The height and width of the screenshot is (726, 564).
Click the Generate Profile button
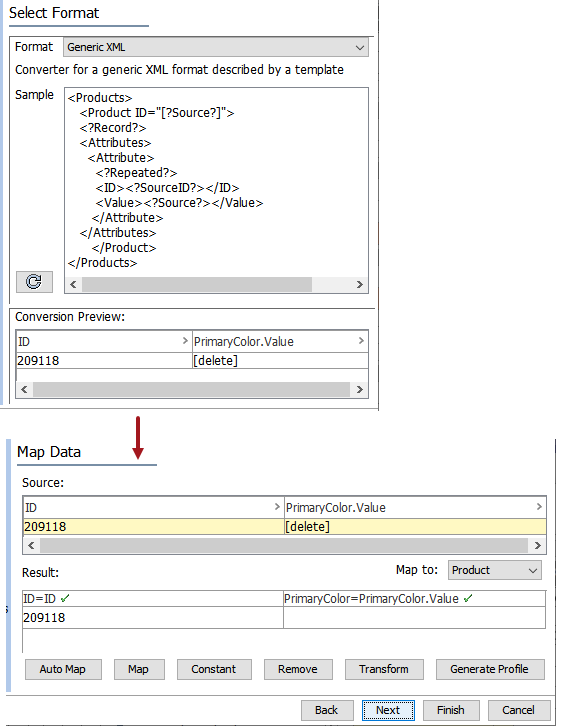click(x=490, y=669)
